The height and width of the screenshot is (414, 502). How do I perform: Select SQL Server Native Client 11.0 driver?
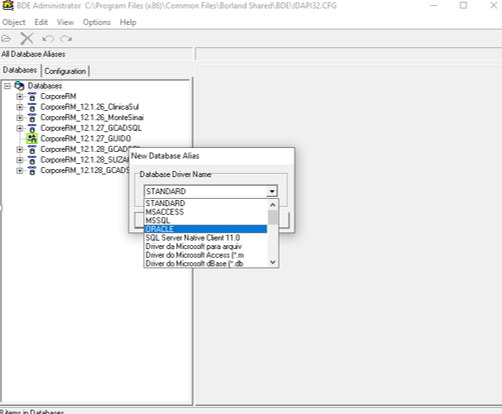click(206, 238)
